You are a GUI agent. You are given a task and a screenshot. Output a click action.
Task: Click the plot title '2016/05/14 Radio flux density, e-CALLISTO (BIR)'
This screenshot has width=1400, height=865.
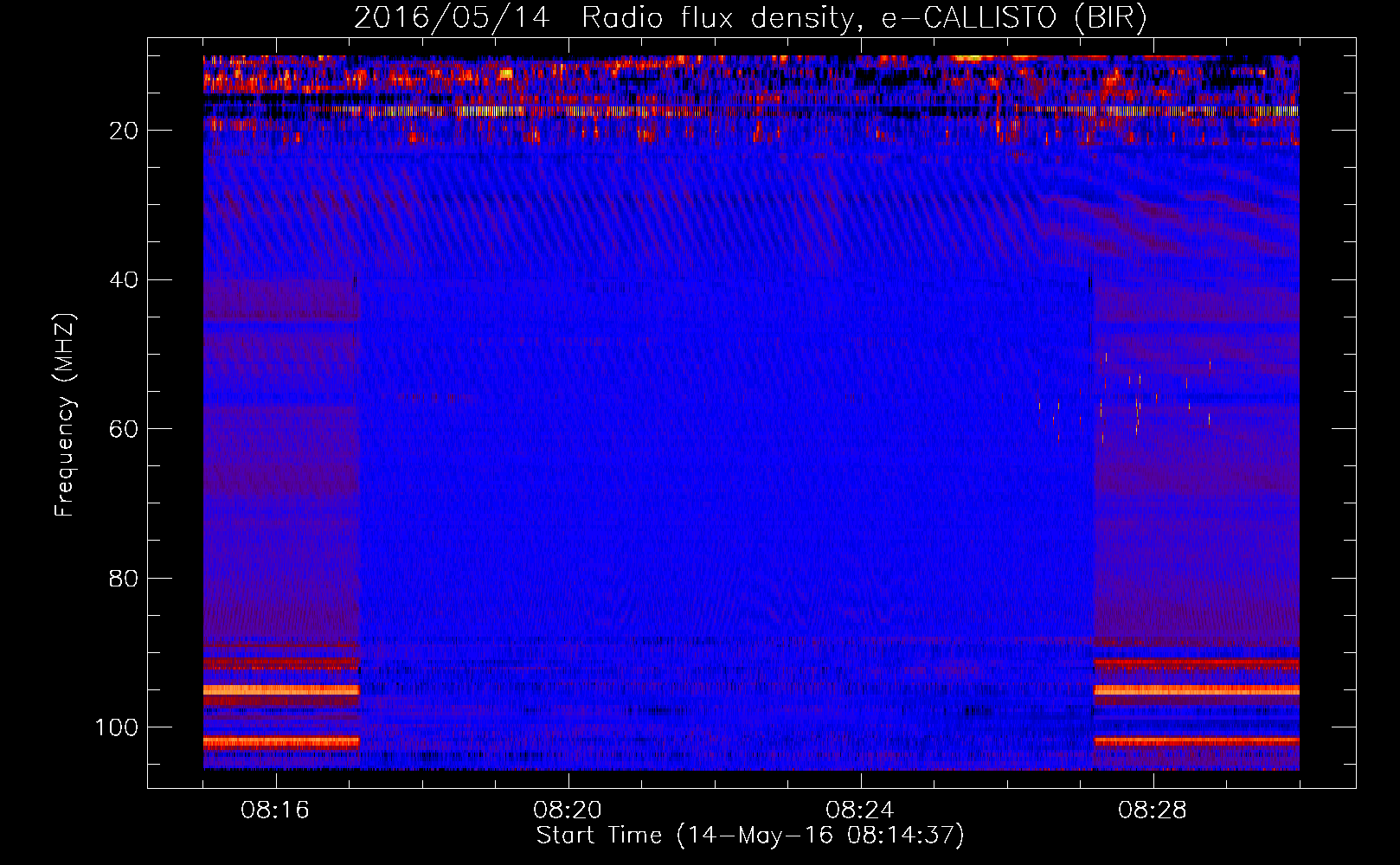[750, 17]
